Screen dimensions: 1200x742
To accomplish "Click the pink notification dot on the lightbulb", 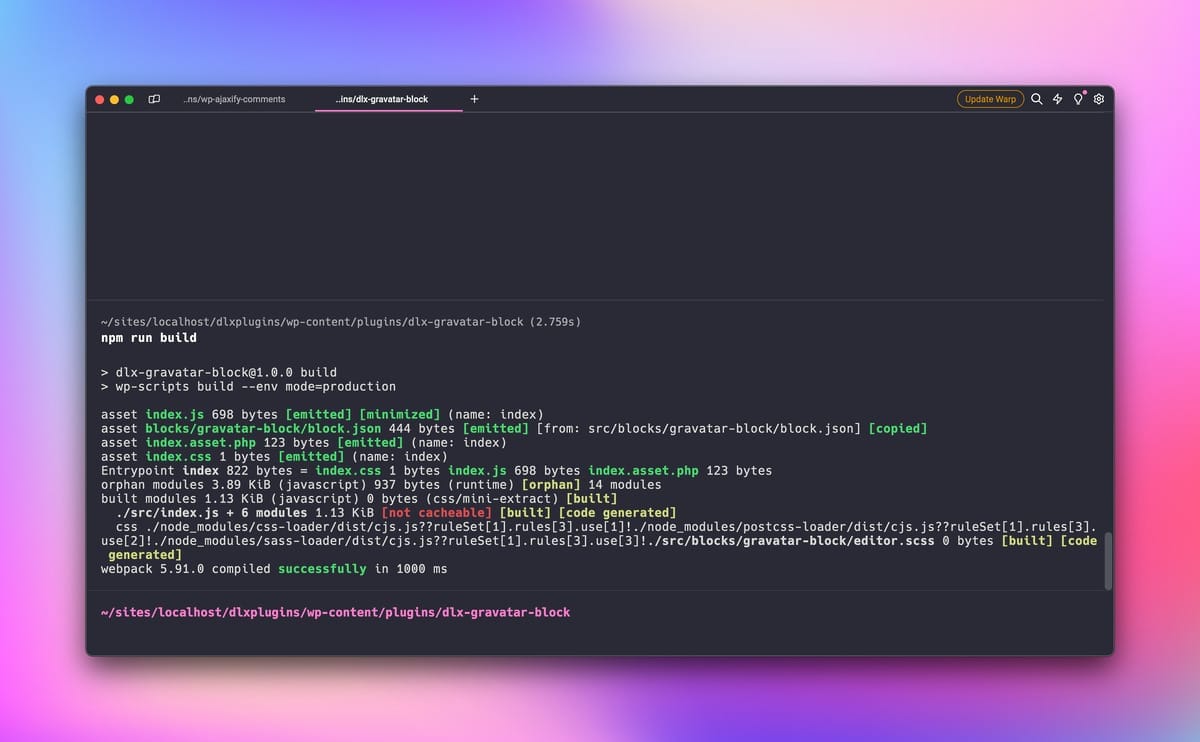I will 1083,92.
